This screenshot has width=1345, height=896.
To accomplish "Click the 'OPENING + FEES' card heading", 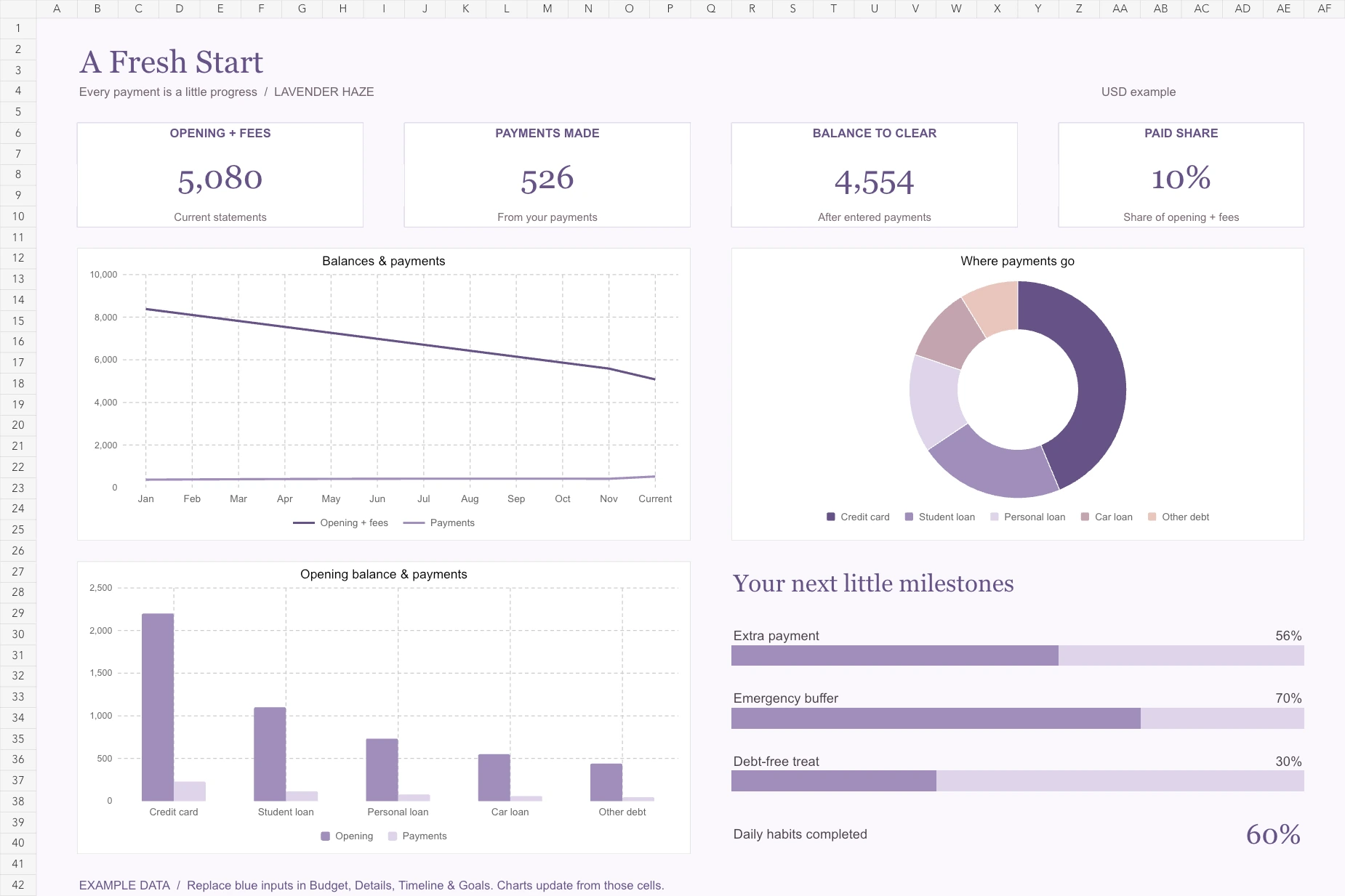I will [x=220, y=133].
